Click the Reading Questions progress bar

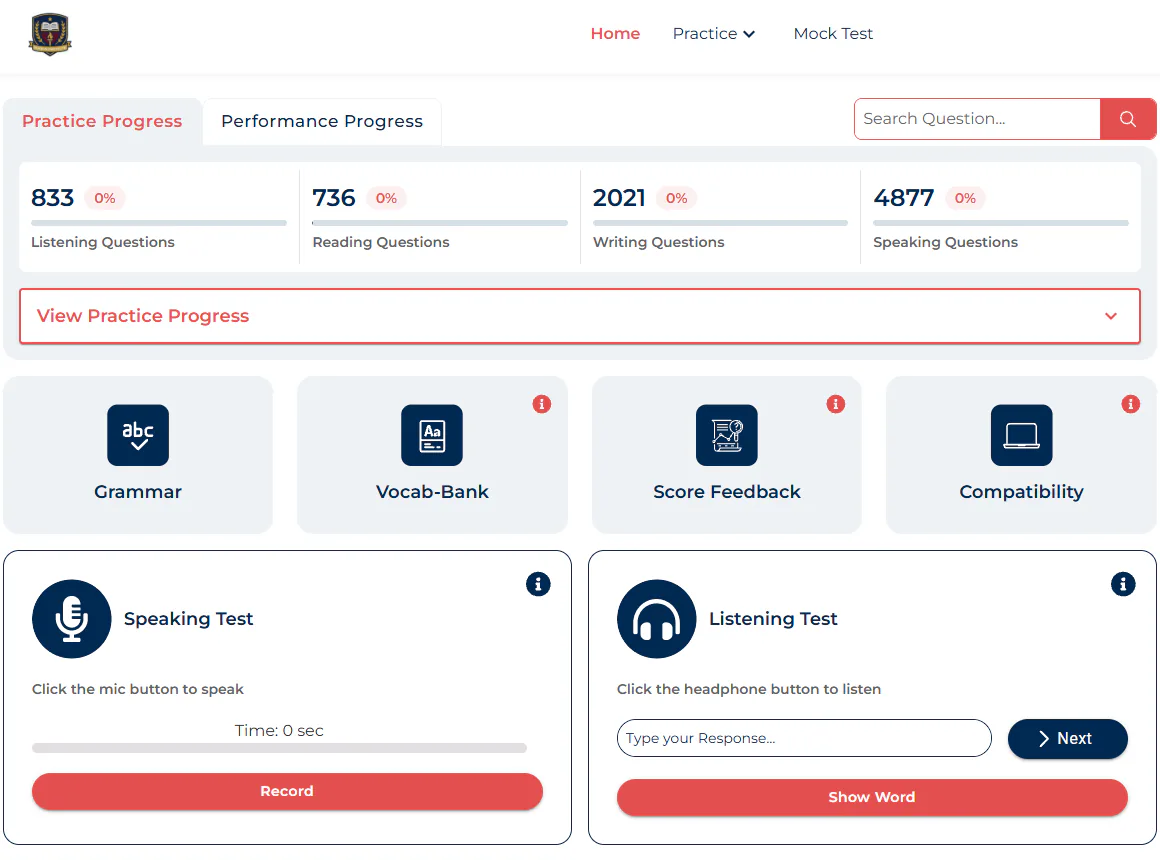[439, 223]
